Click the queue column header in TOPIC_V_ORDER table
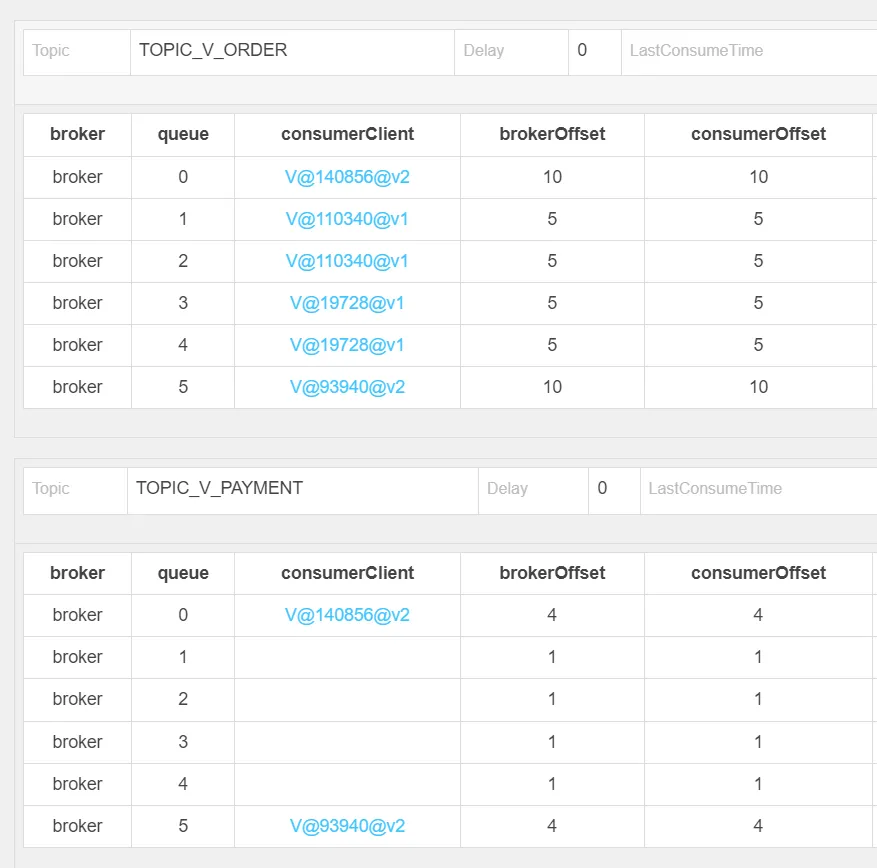 click(x=183, y=134)
